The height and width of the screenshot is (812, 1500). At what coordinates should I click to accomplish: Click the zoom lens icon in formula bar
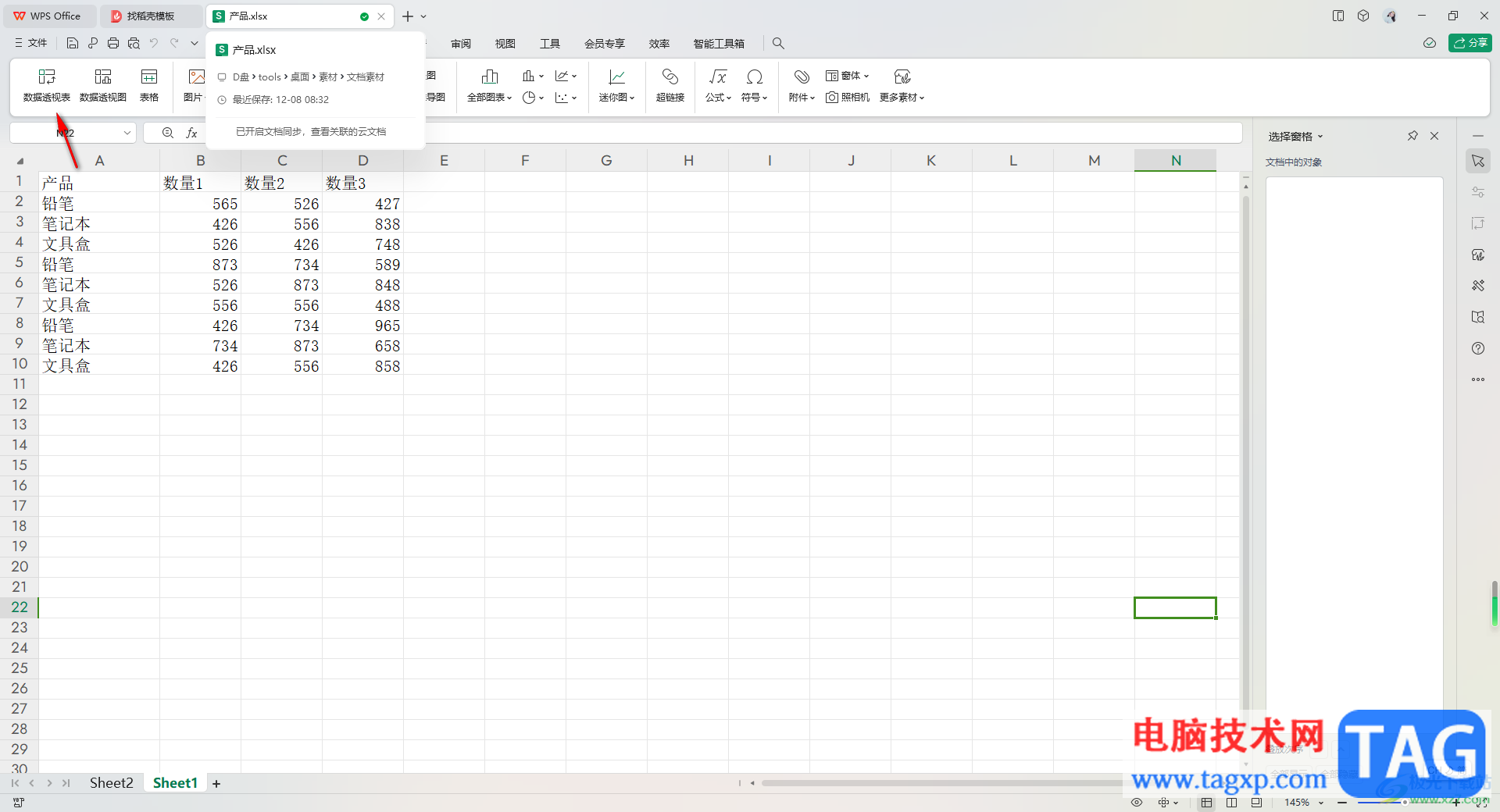click(x=168, y=133)
